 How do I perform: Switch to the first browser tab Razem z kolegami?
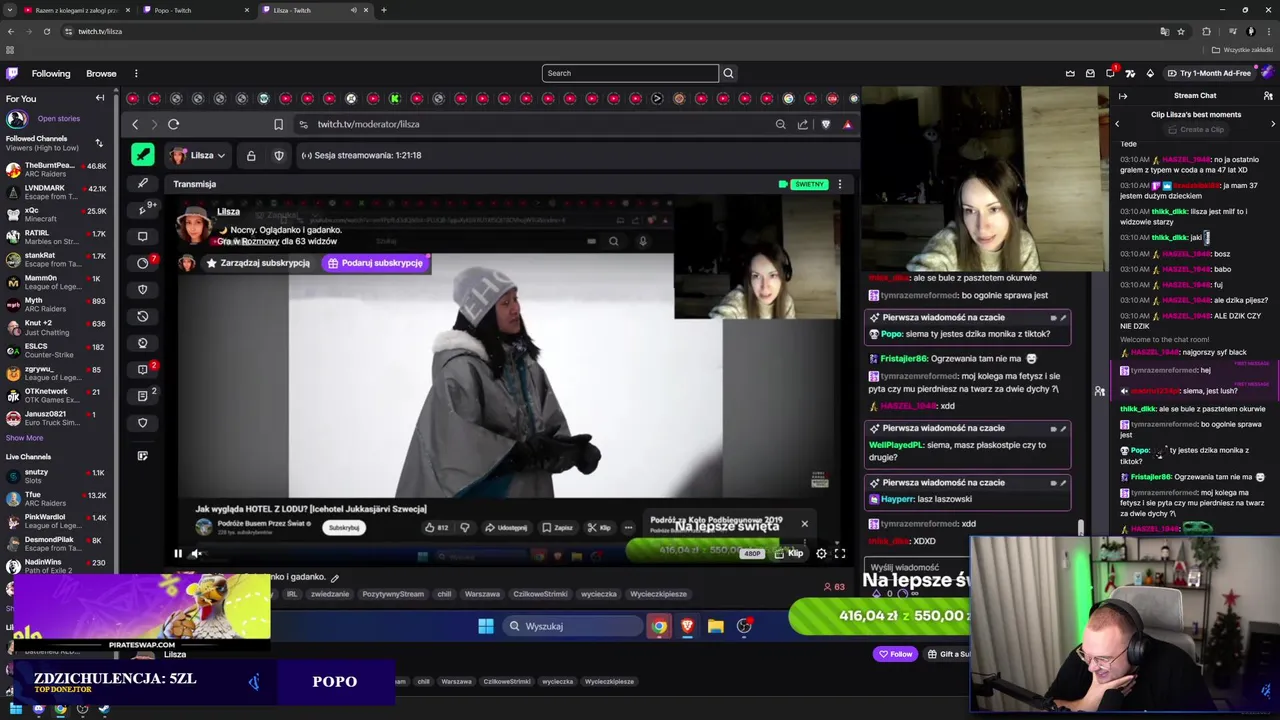(x=76, y=10)
